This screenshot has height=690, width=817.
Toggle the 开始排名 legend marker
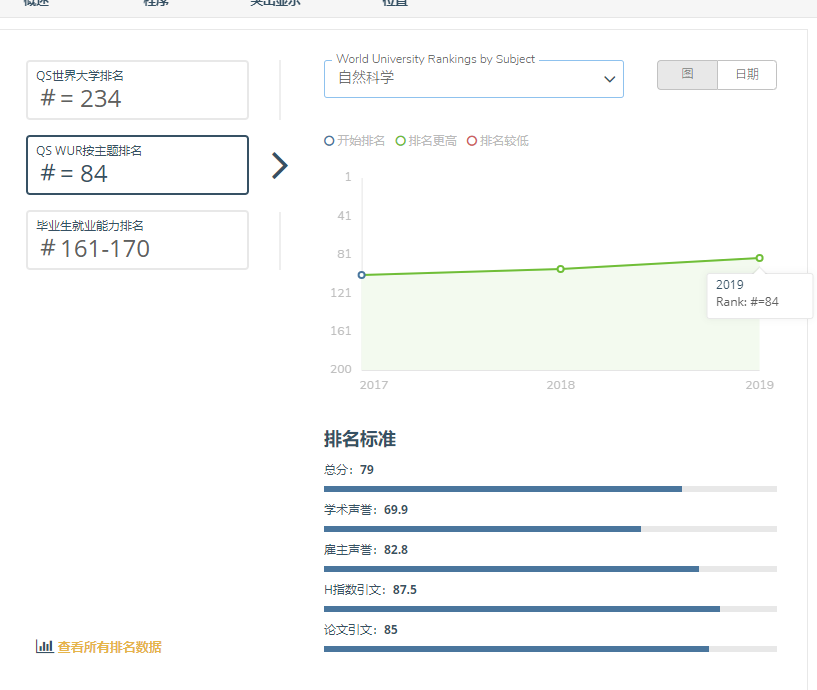click(330, 141)
